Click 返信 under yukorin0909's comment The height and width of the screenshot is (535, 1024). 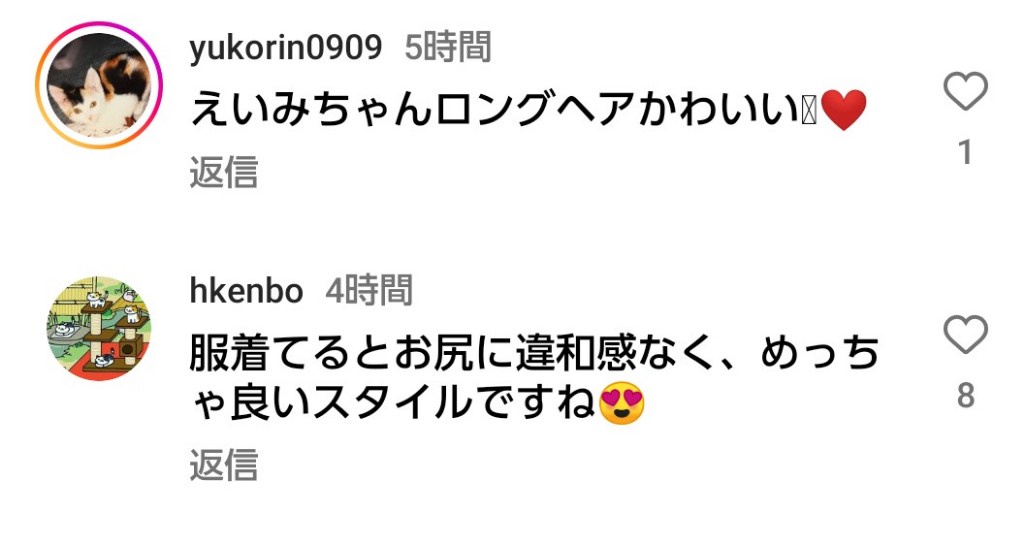tap(224, 172)
